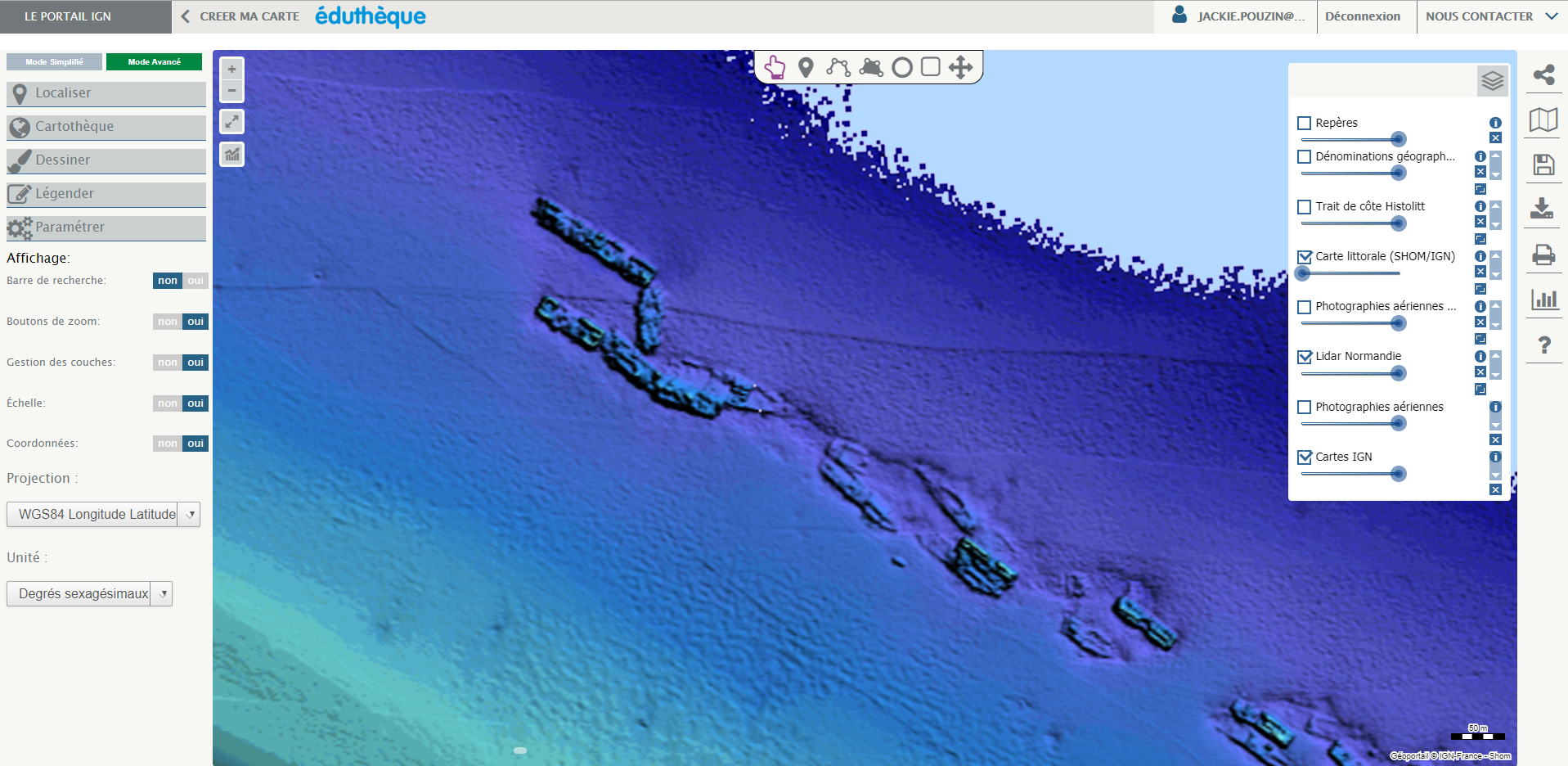The width and height of the screenshot is (1568, 766).
Task: Disable the Lidar Normandie layer
Action: [1305, 357]
